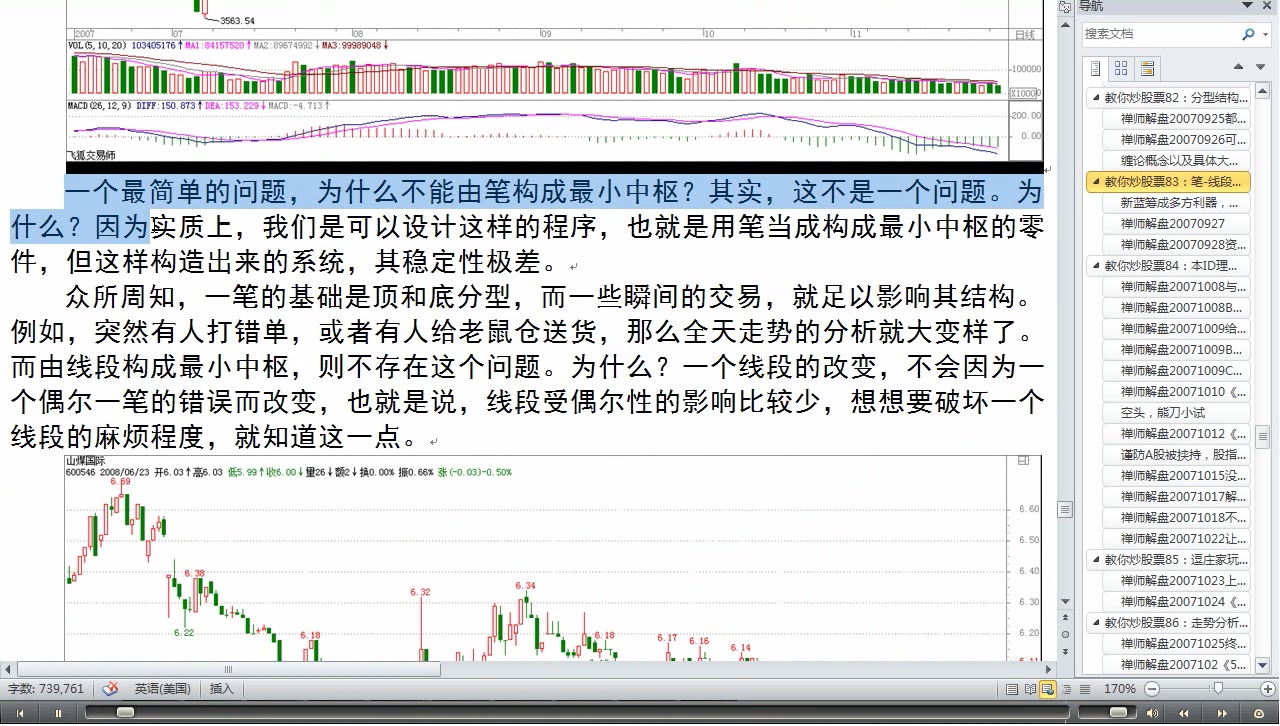
Task: Switch to search results view in navigation pane
Action: [1147, 68]
